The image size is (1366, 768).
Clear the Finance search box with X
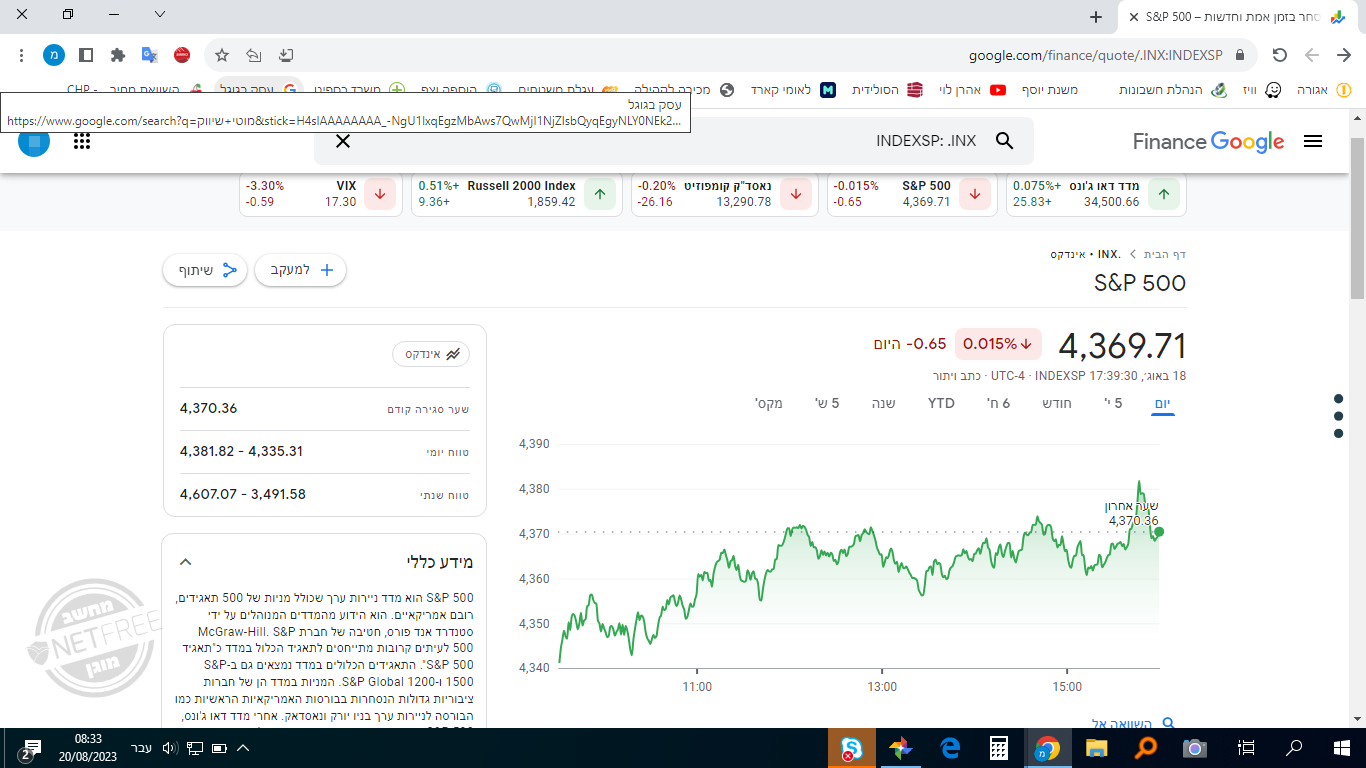pos(343,141)
